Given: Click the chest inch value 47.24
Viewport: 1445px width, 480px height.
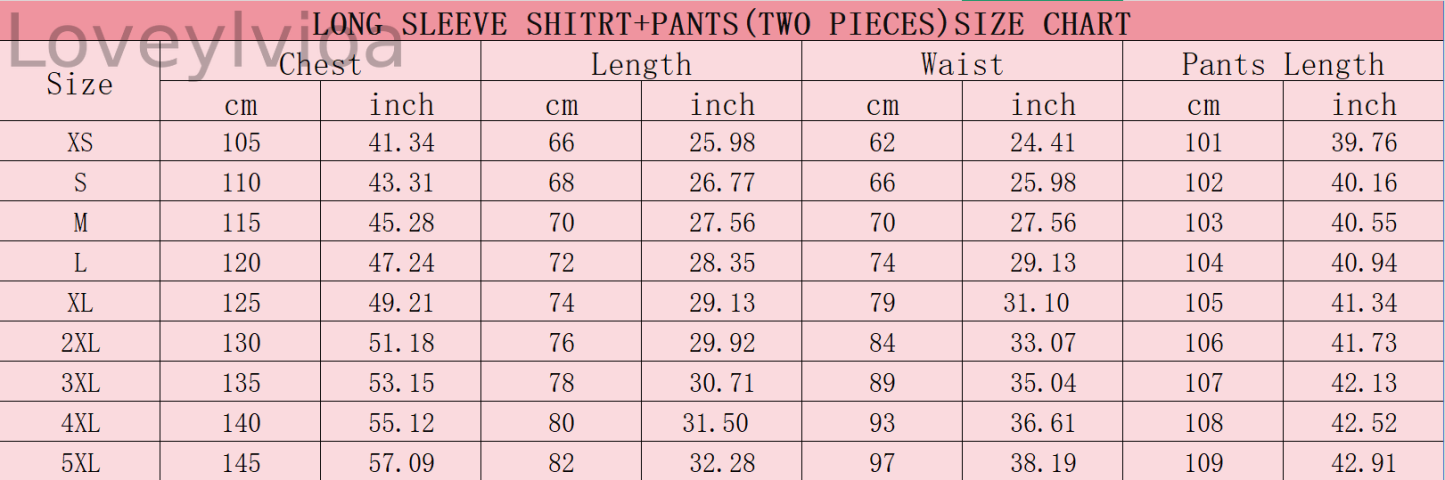Looking at the screenshot, I should click(x=401, y=263).
